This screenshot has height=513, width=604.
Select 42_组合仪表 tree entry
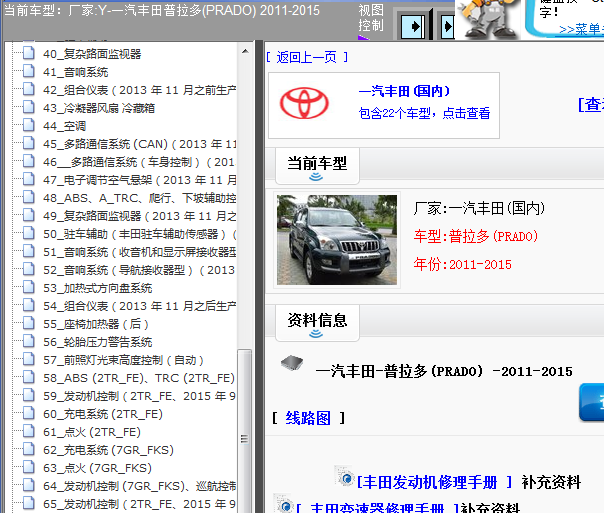click(139, 90)
